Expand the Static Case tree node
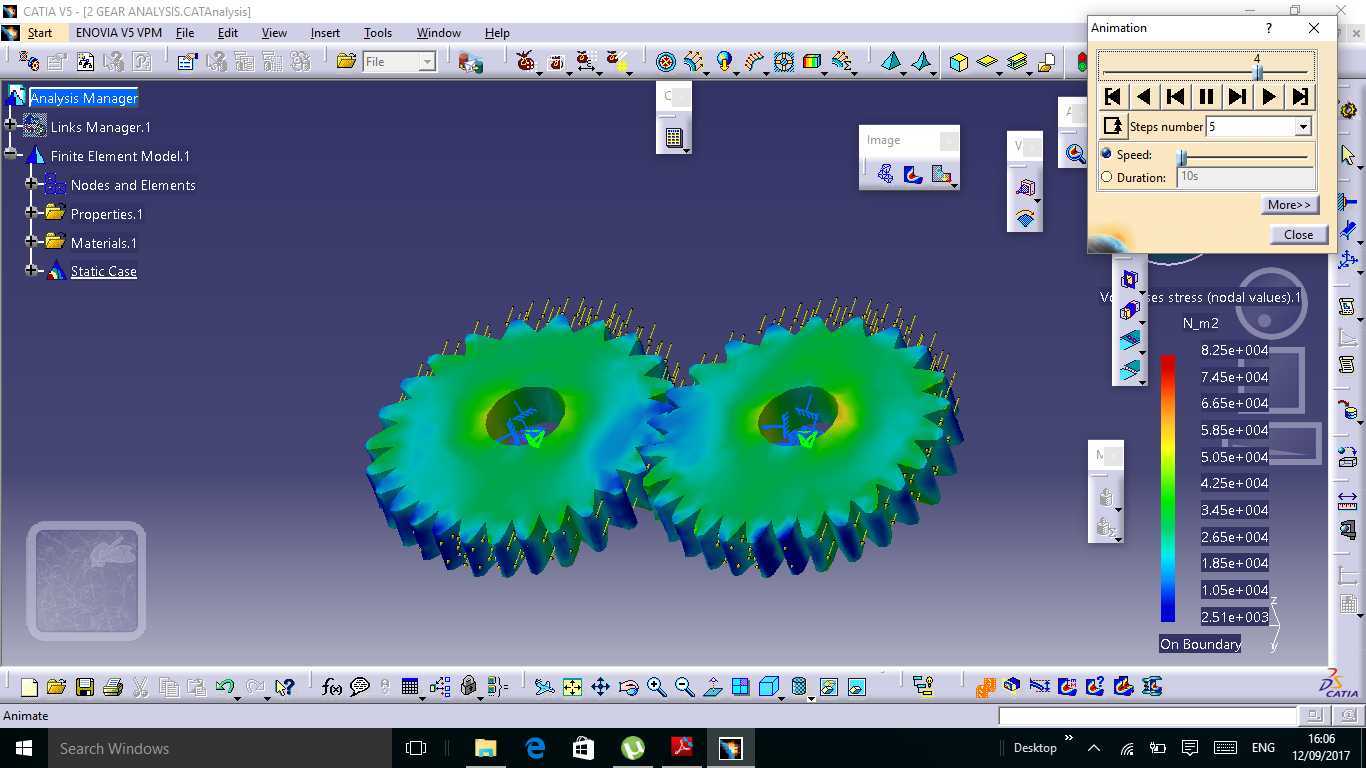This screenshot has width=1366, height=768. [x=32, y=270]
